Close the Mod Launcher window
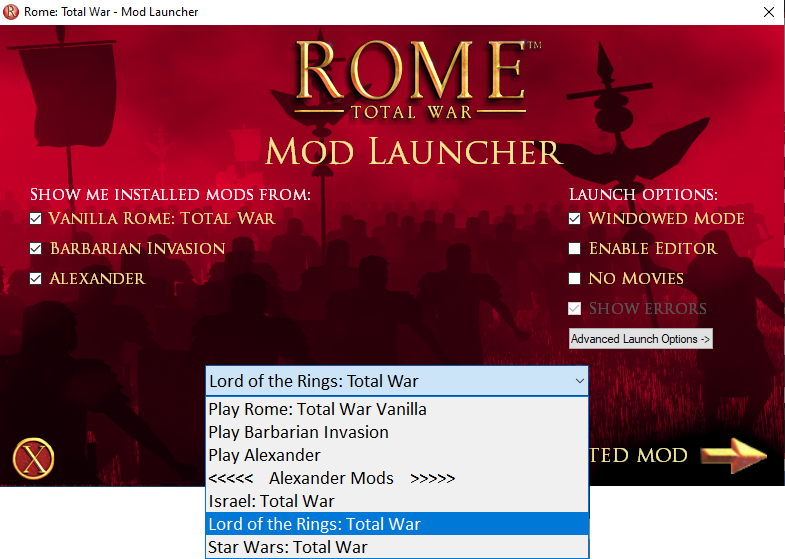The width and height of the screenshot is (785, 559). (769, 12)
